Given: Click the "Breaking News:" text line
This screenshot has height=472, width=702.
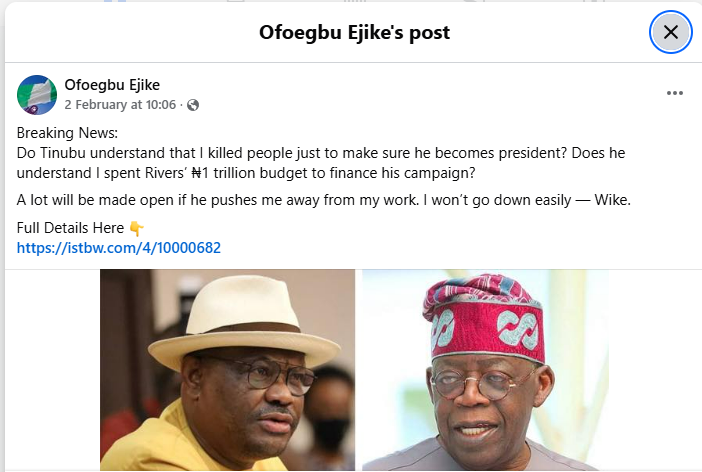Looking at the screenshot, I should tap(67, 133).
